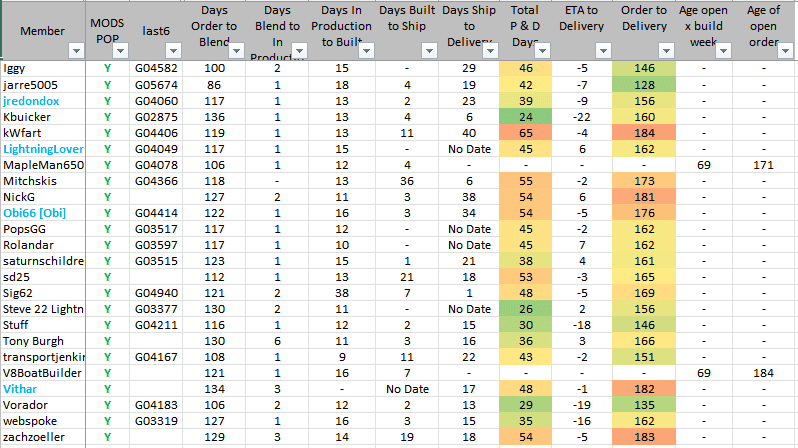Click the Vithar member link
Image resolution: width=798 pixels, height=448 pixels.
pos(20,388)
